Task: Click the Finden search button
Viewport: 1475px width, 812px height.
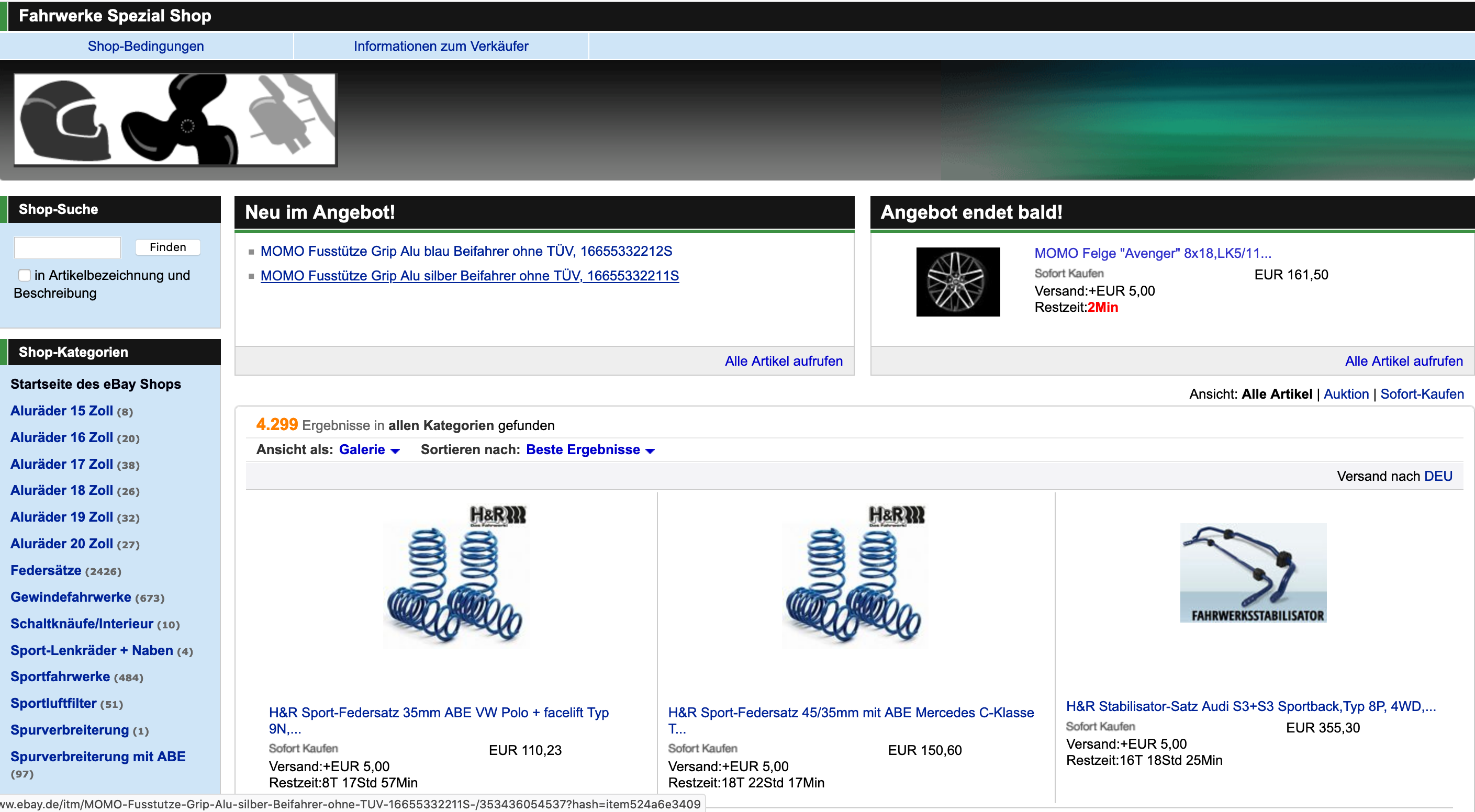Action: pos(168,247)
